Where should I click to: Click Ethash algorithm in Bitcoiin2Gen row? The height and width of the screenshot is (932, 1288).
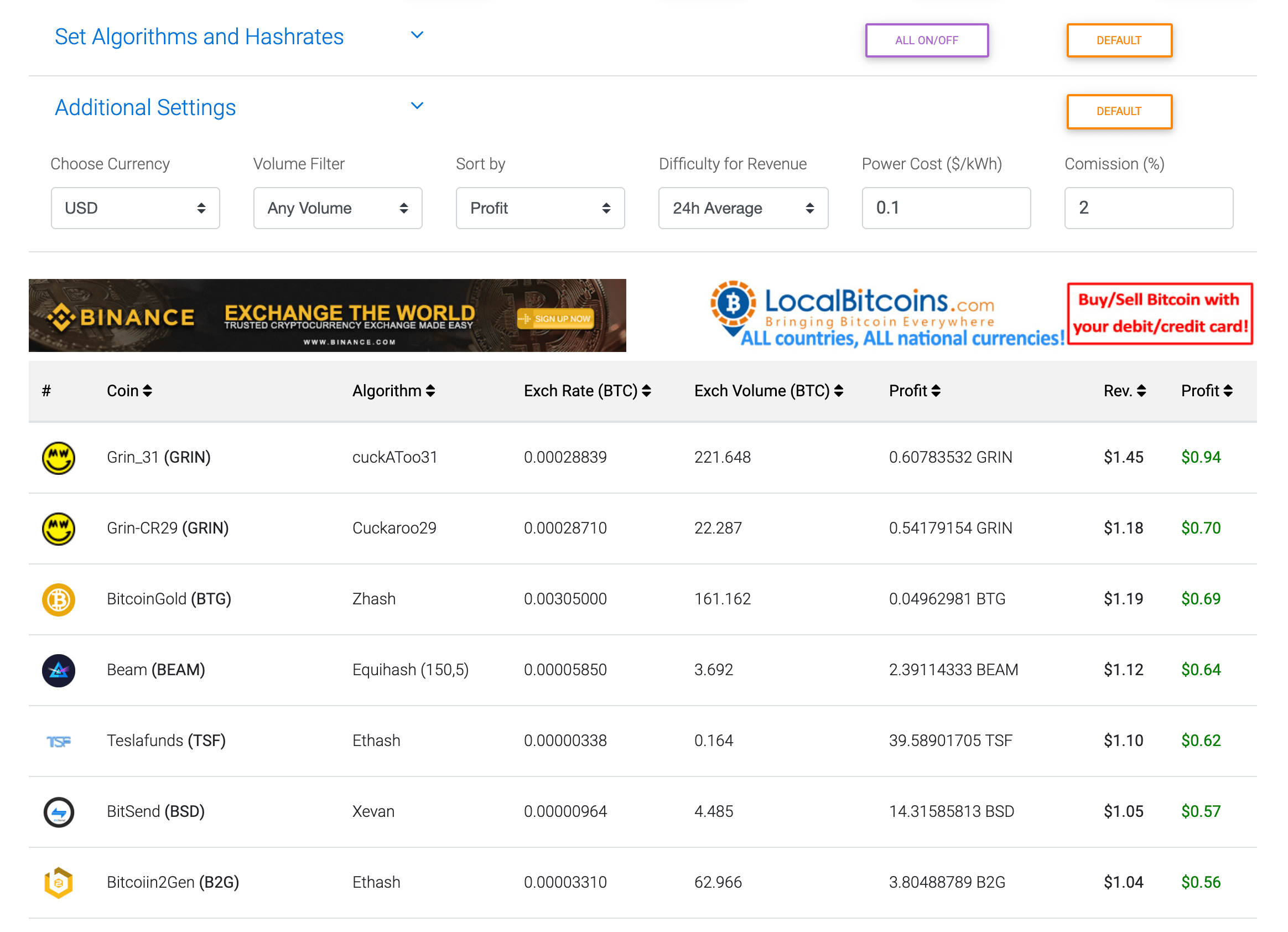point(377,883)
